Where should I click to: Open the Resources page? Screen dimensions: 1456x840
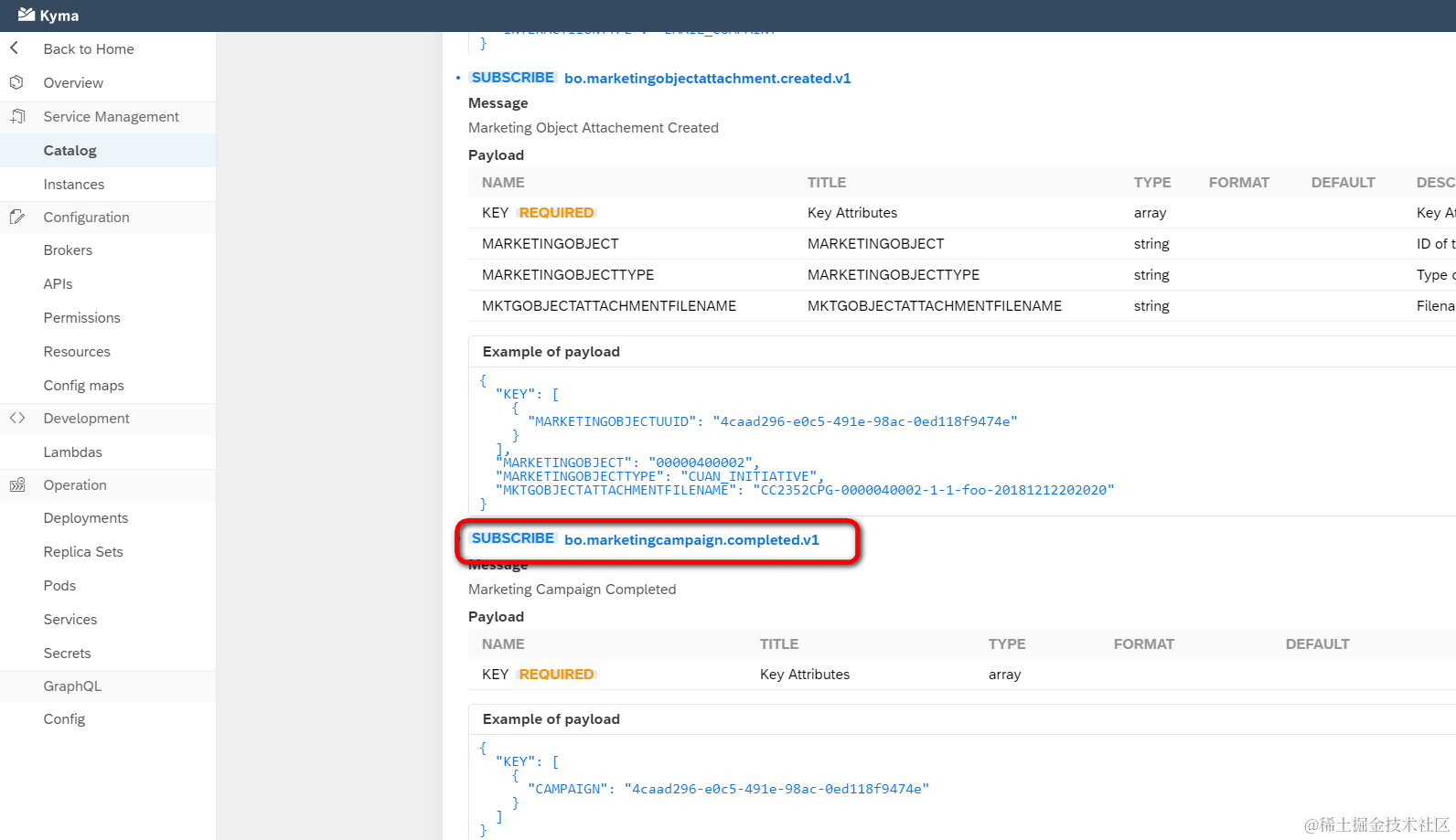point(77,352)
